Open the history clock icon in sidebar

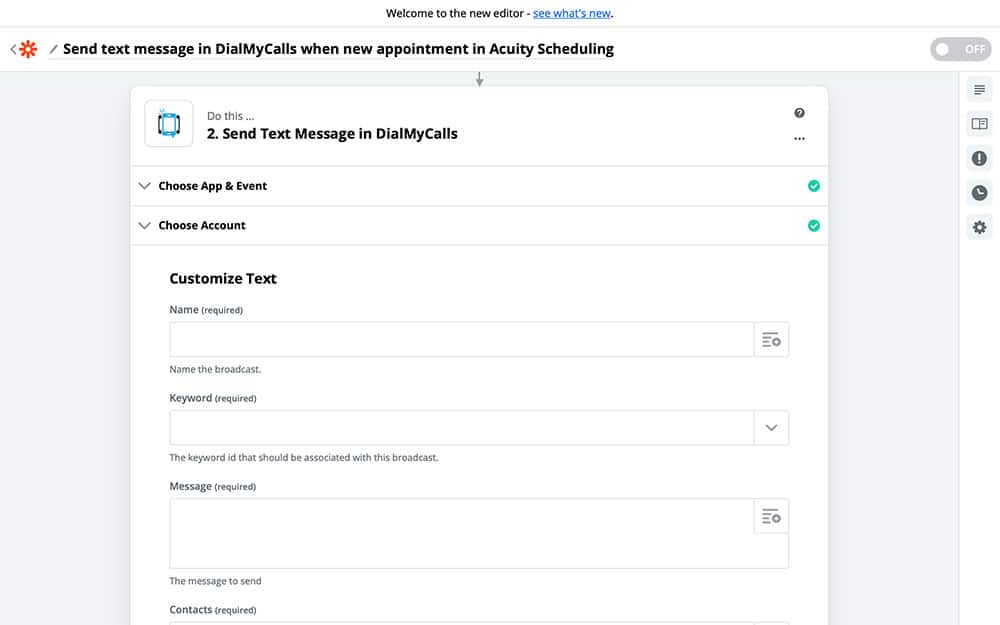(979, 193)
